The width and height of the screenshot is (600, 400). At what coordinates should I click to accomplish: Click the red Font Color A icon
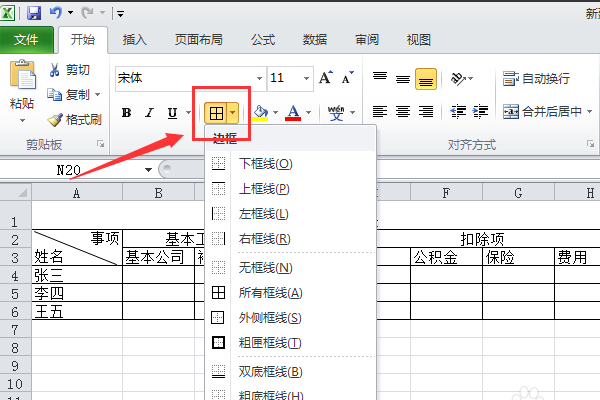pos(293,113)
